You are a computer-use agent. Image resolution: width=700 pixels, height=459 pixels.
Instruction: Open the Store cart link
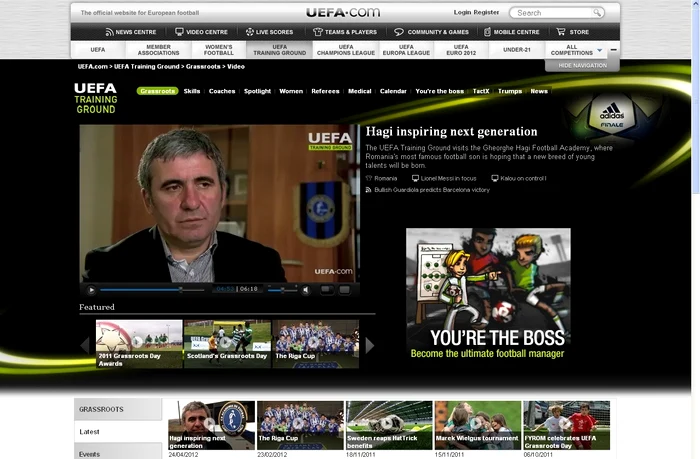(573, 32)
